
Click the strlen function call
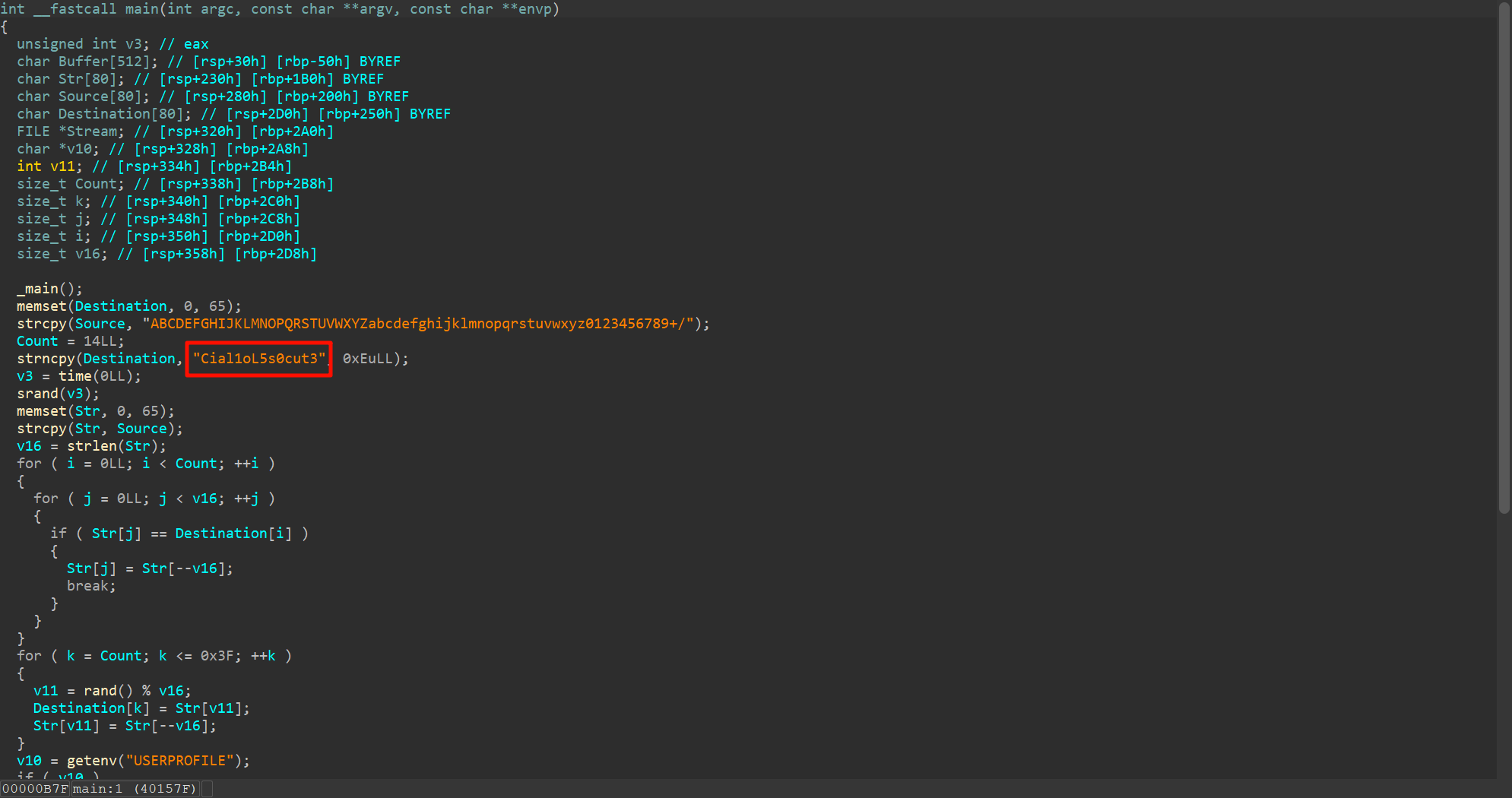[x=91, y=446]
